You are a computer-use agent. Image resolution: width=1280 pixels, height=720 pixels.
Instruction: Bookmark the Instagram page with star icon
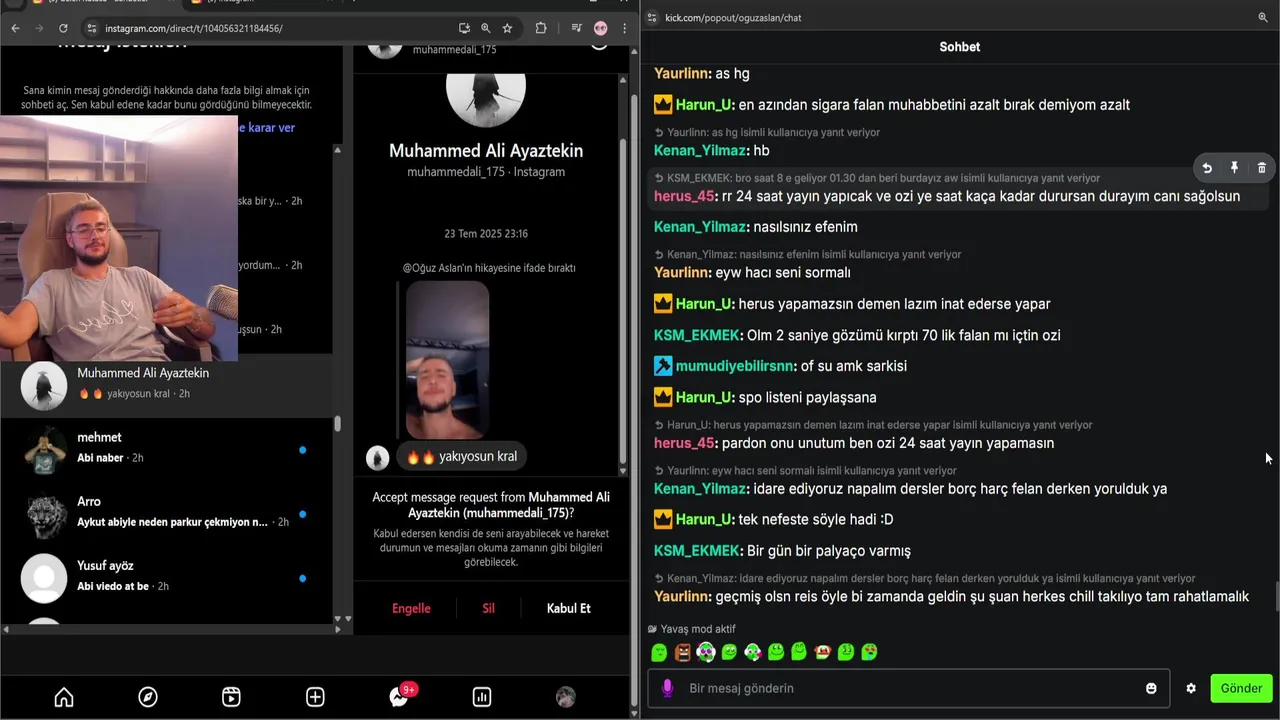tap(507, 28)
